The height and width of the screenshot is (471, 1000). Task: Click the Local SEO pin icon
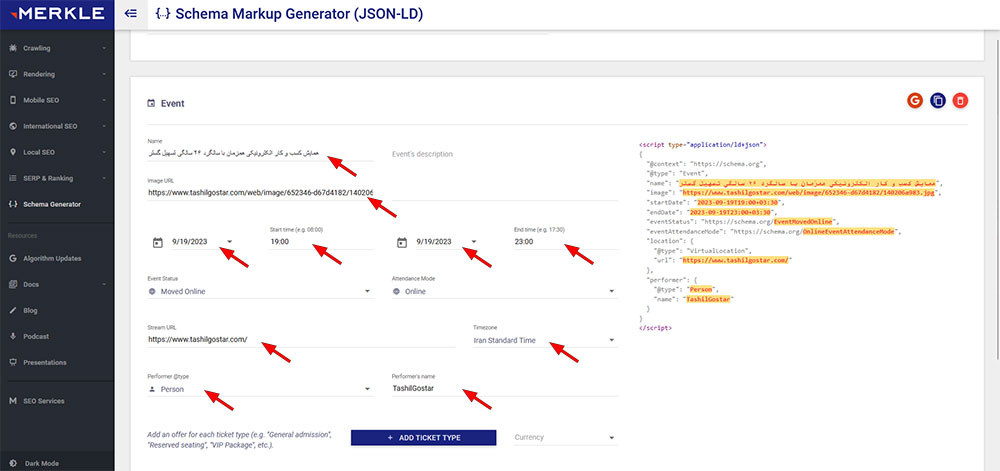click(13, 152)
